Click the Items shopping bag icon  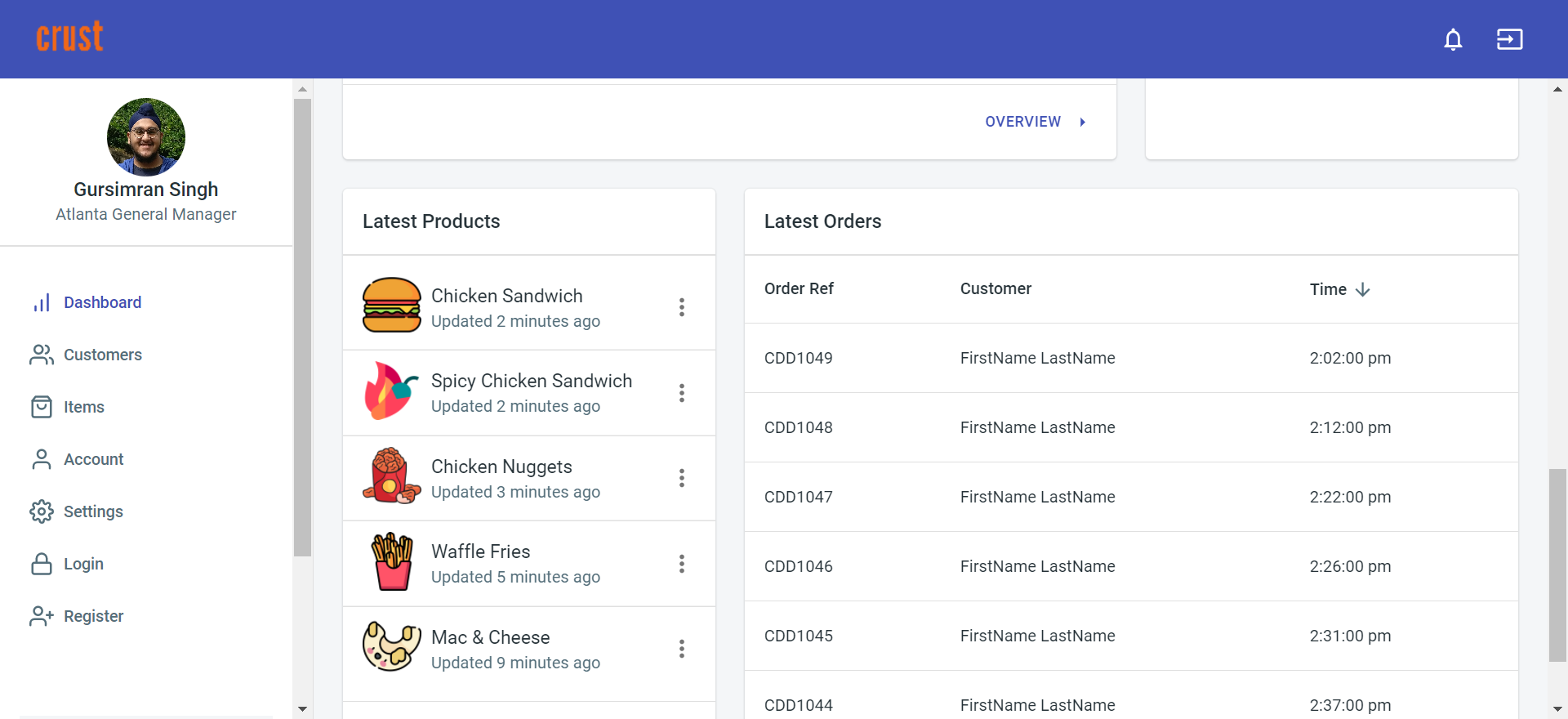[x=42, y=407]
